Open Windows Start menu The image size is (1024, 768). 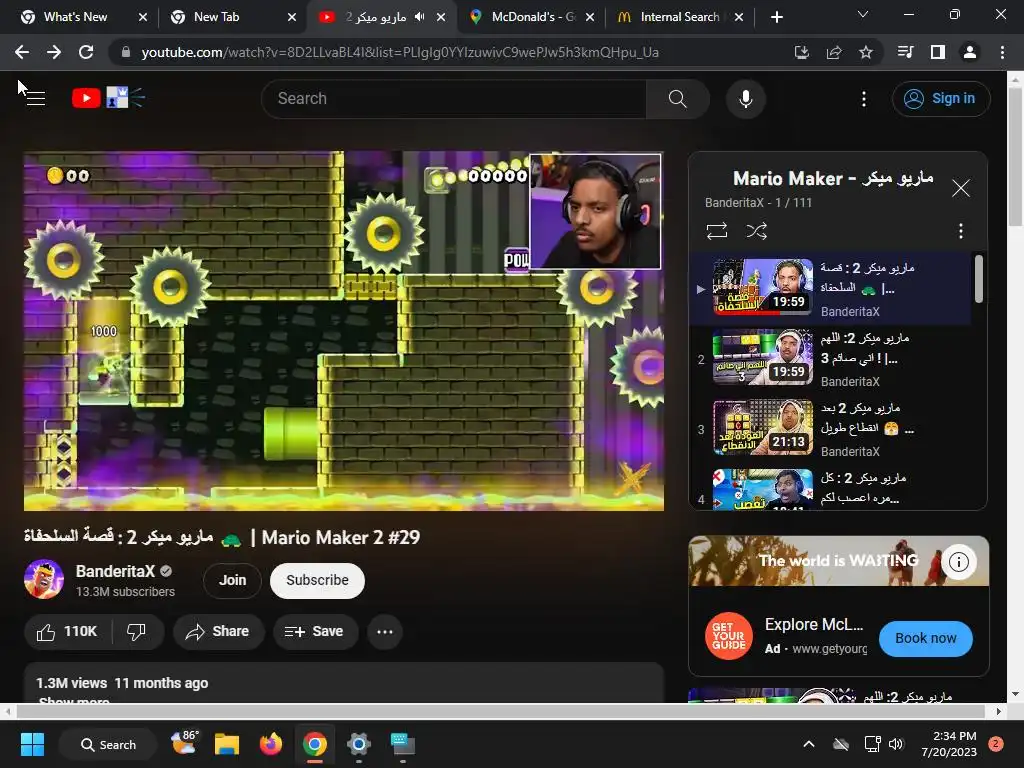click(32, 744)
